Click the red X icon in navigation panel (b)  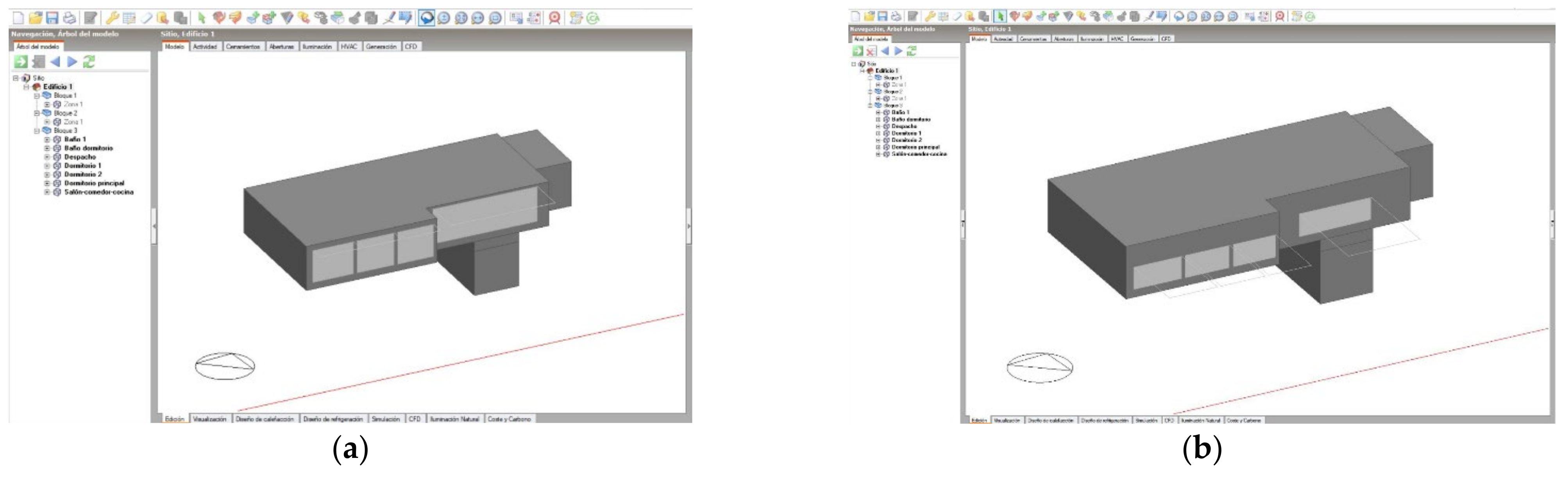(x=871, y=51)
